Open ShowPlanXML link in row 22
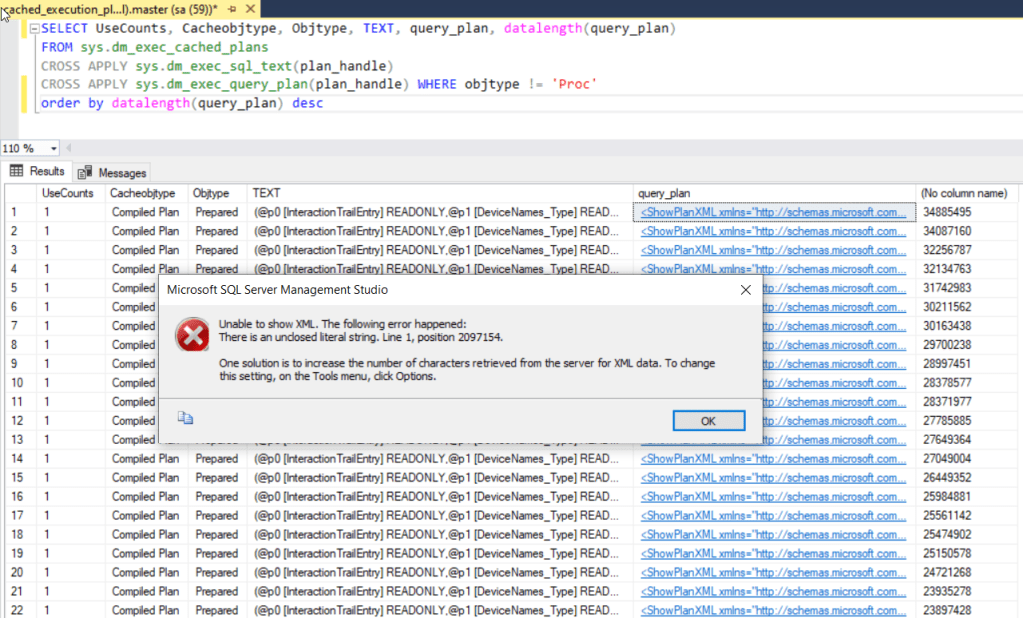Image resolution: width=1023 pixels, height=618 pixels. pyautogui.click(x=772, y=610)
